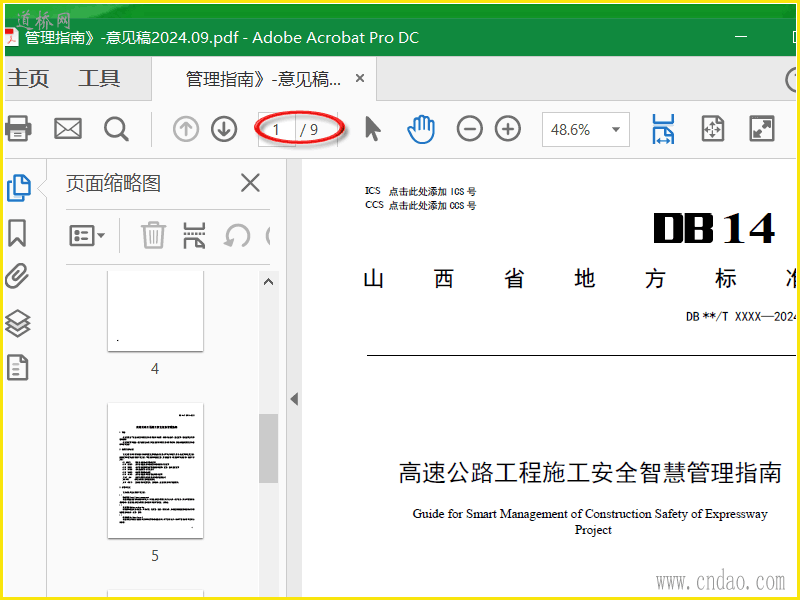The width and height of the screenshot is (800, 600).
Task: Click the 页面缩略图 panel title
Action: [113, 183]
